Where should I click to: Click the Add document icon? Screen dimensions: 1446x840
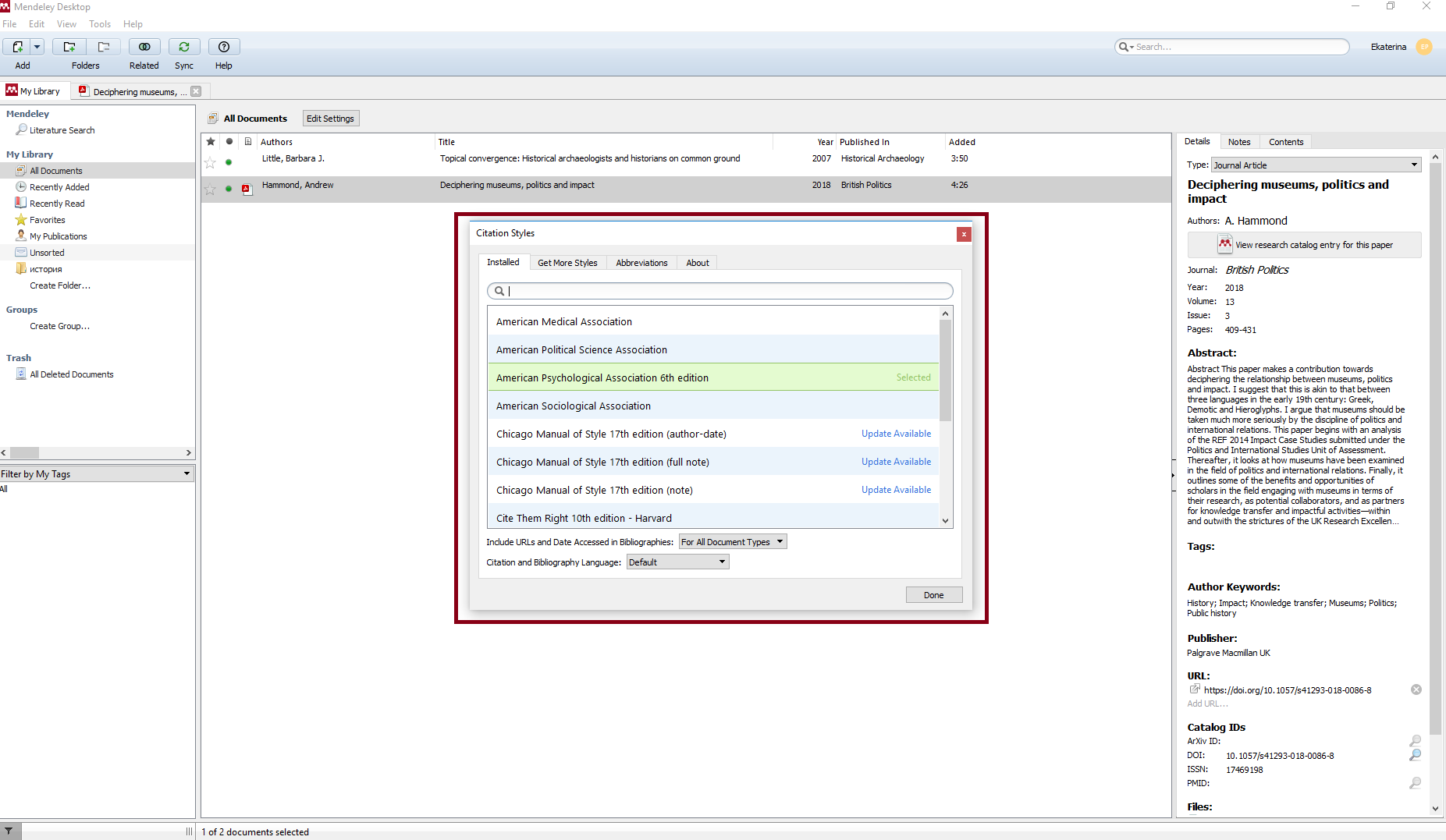(x=17, y=47)
